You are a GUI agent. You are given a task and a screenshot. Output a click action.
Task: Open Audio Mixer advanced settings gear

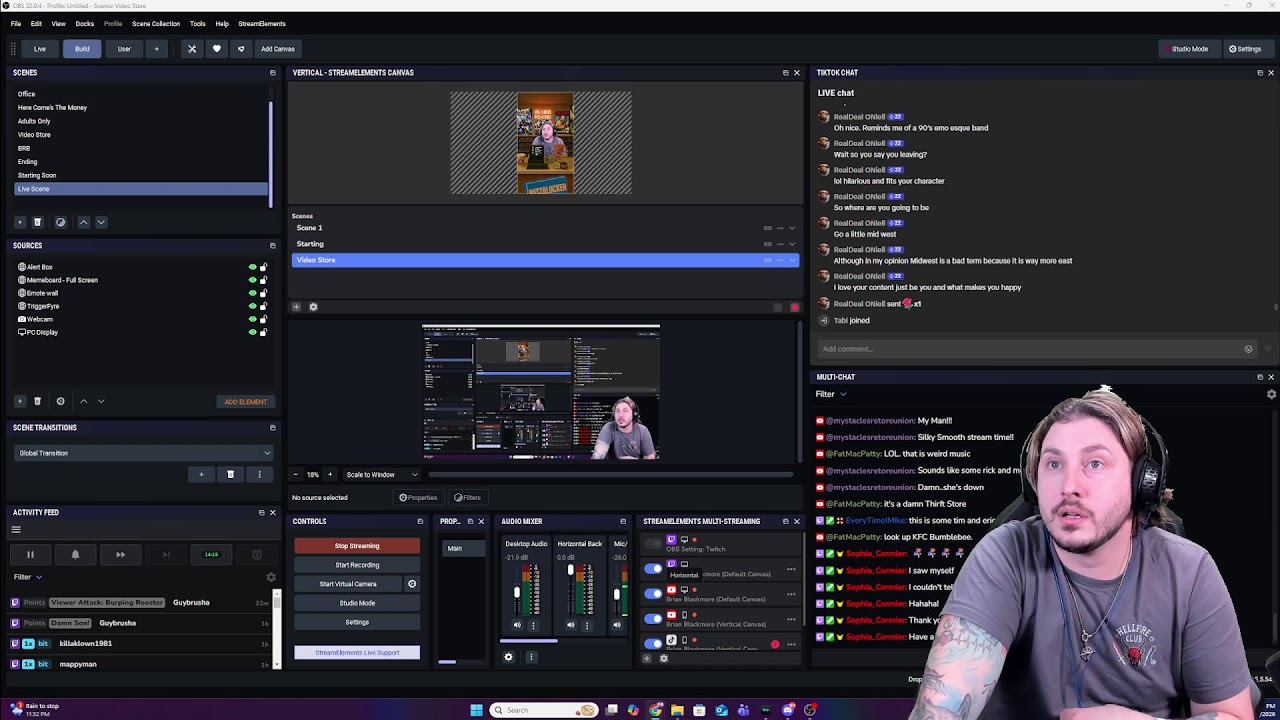tap(508, 657)
